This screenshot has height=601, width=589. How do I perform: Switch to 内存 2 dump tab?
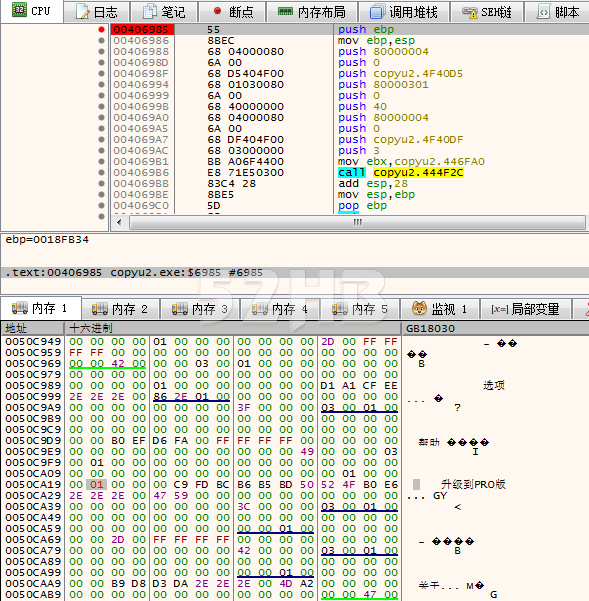tap(121, 309)
